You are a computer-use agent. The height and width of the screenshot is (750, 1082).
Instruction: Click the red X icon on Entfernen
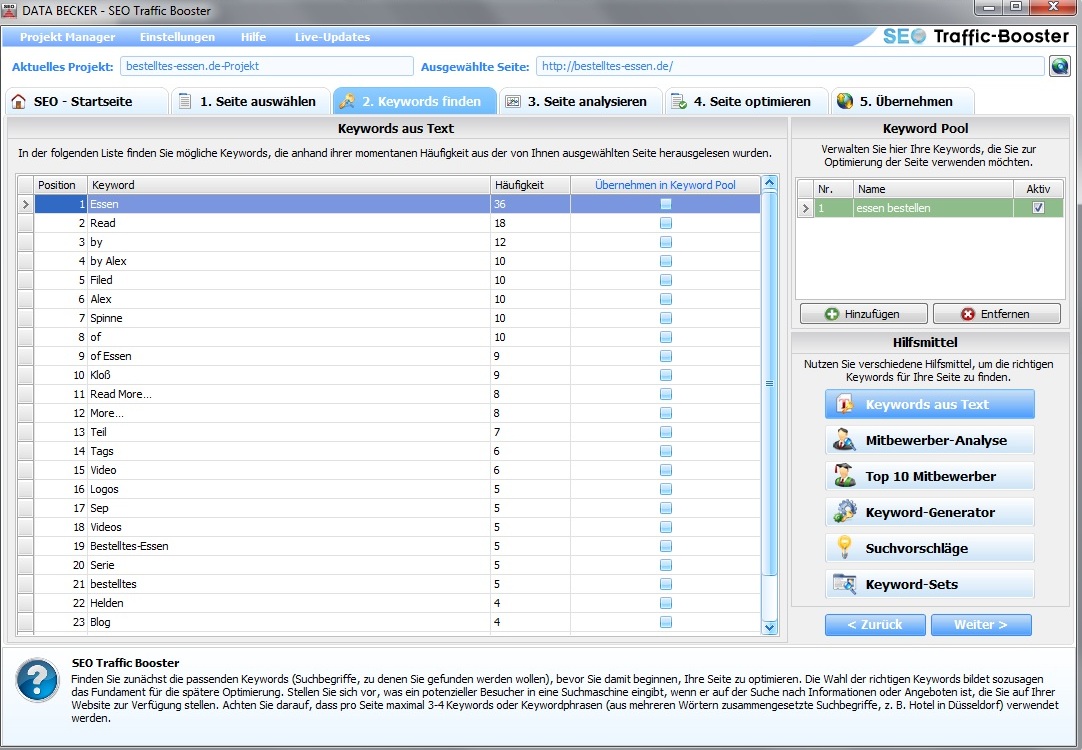(x=968, y=314)
